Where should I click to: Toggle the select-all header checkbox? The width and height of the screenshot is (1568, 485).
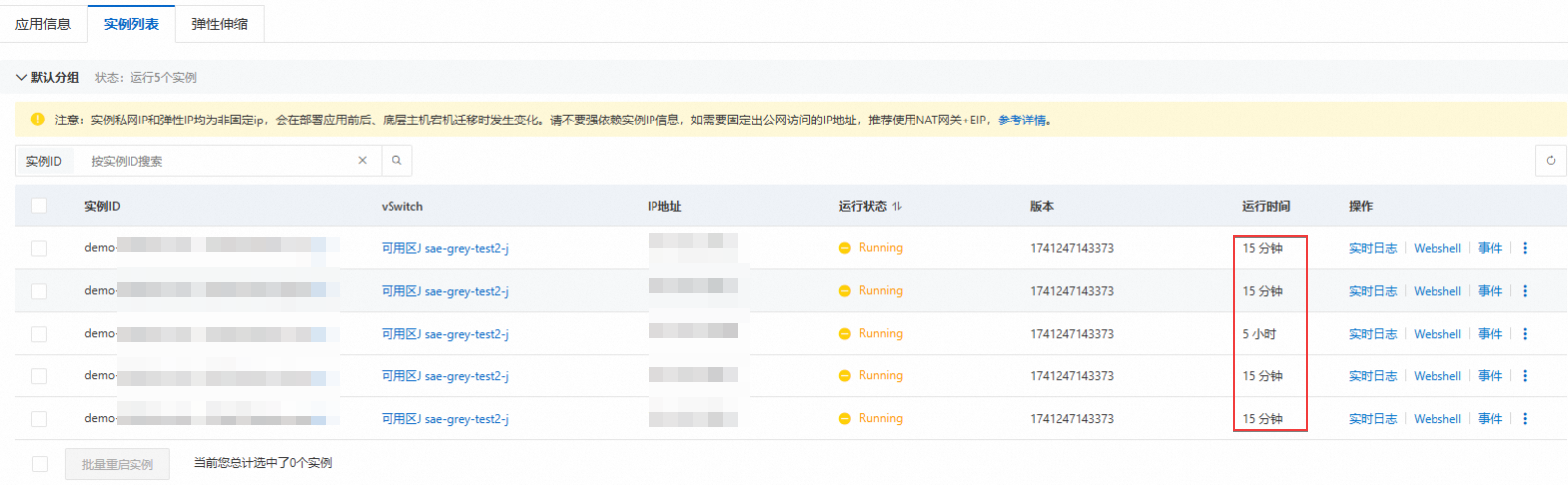pyautogui.click(x=39, y=206)
